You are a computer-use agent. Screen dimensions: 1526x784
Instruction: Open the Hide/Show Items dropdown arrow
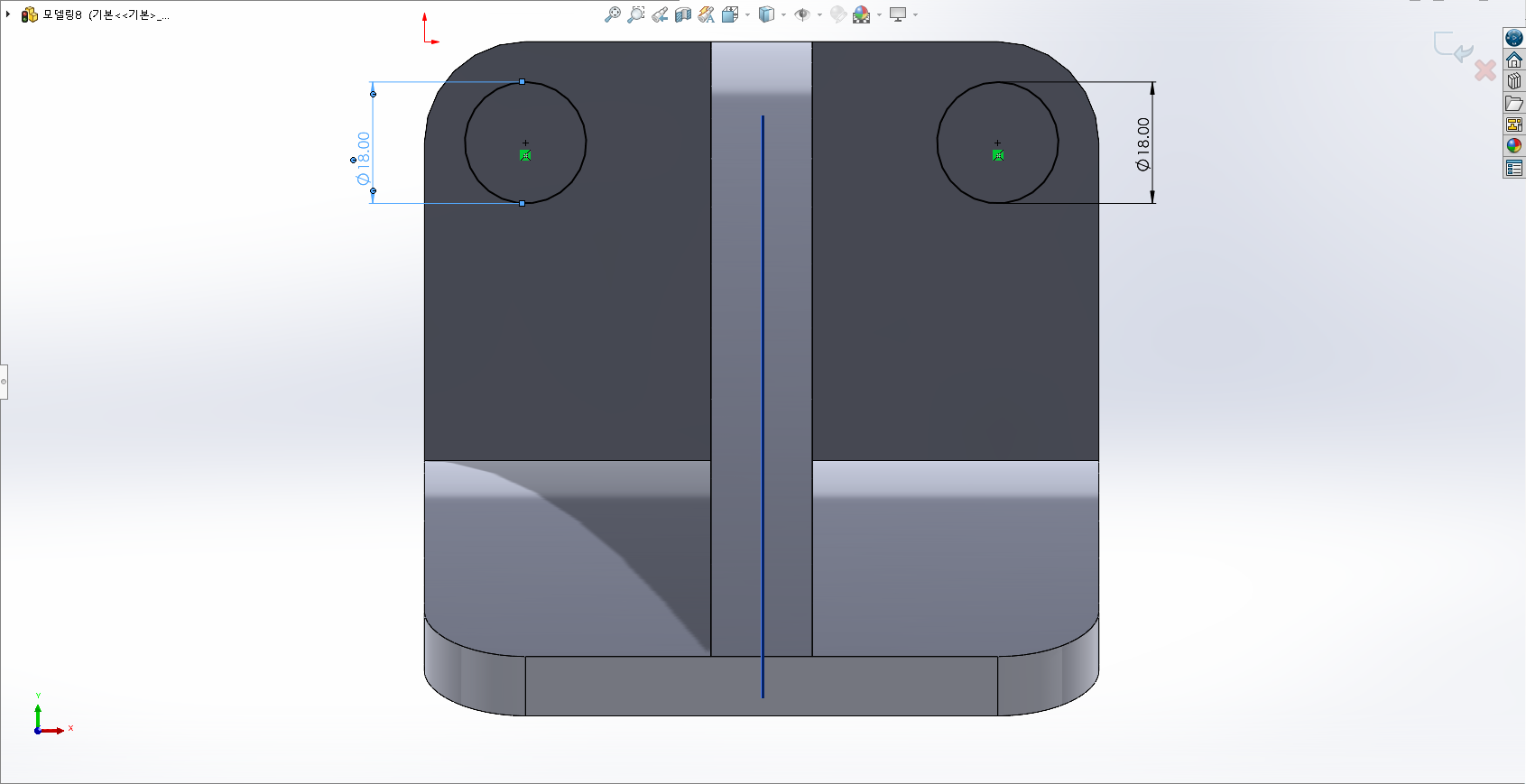point(819,14)
